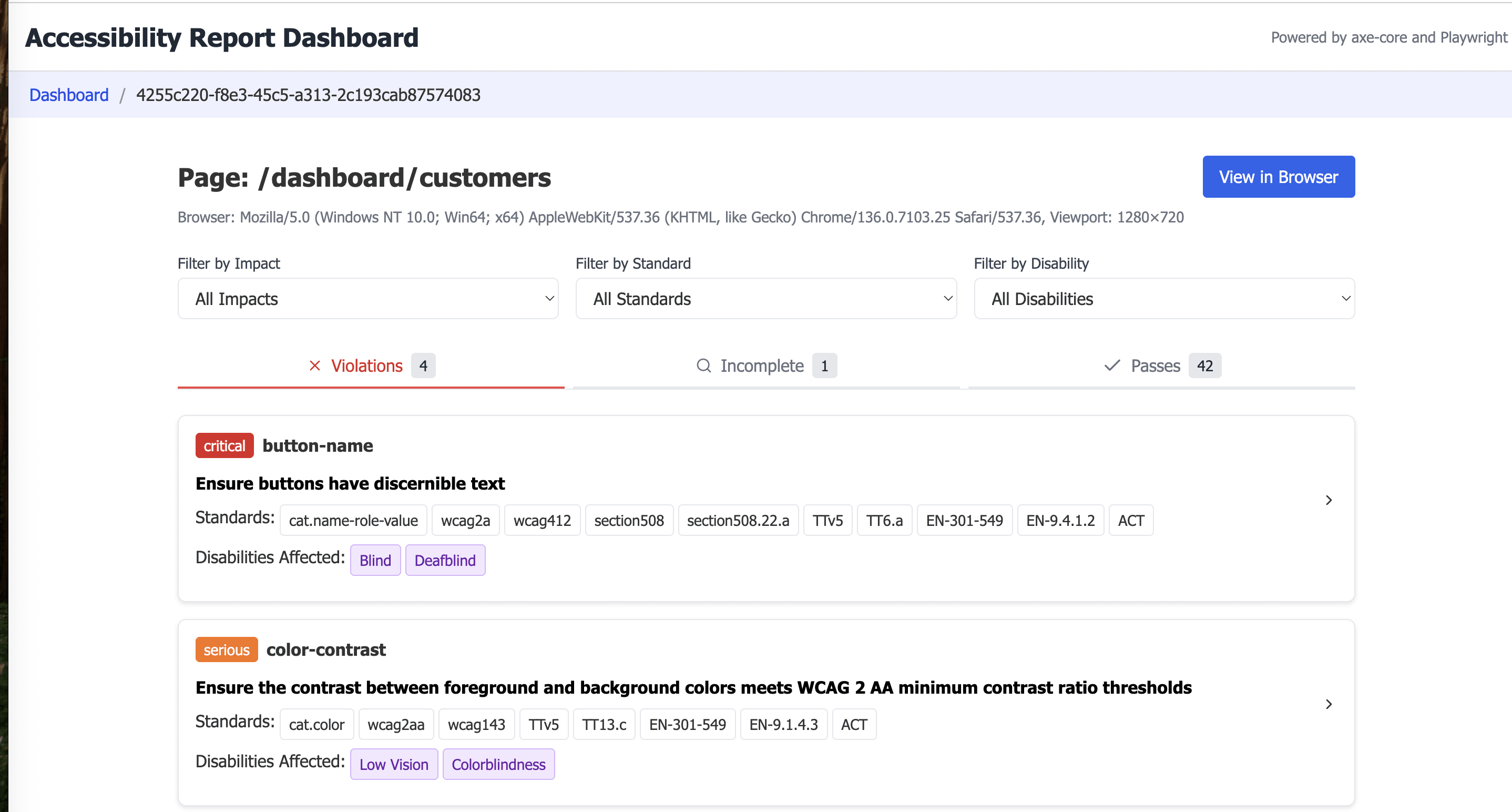The height and width of the screenshot is (812, 1512).
Task: Select the Low Vision disability tag
Action: click(394, 764)
